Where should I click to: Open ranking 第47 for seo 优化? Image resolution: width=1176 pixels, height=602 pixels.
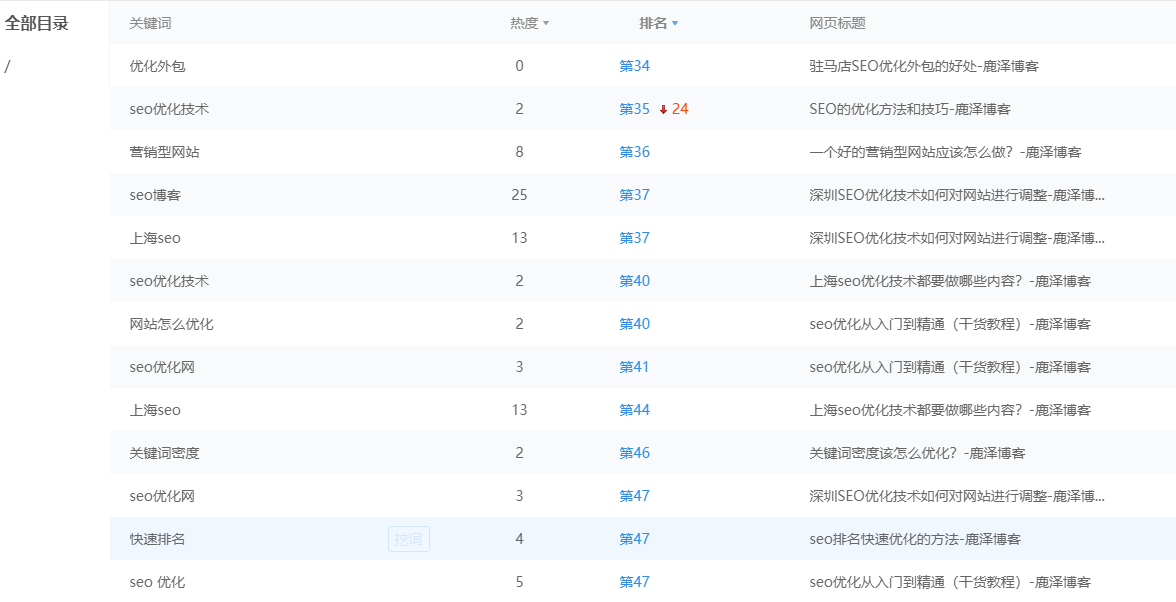tap(634, 582)
